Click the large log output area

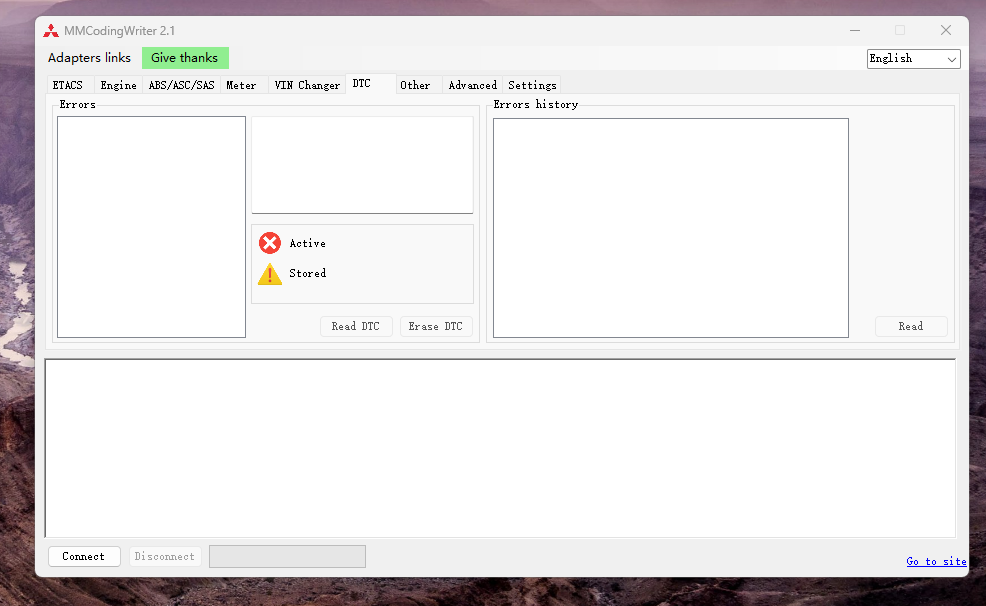click(x=501, y=448)
